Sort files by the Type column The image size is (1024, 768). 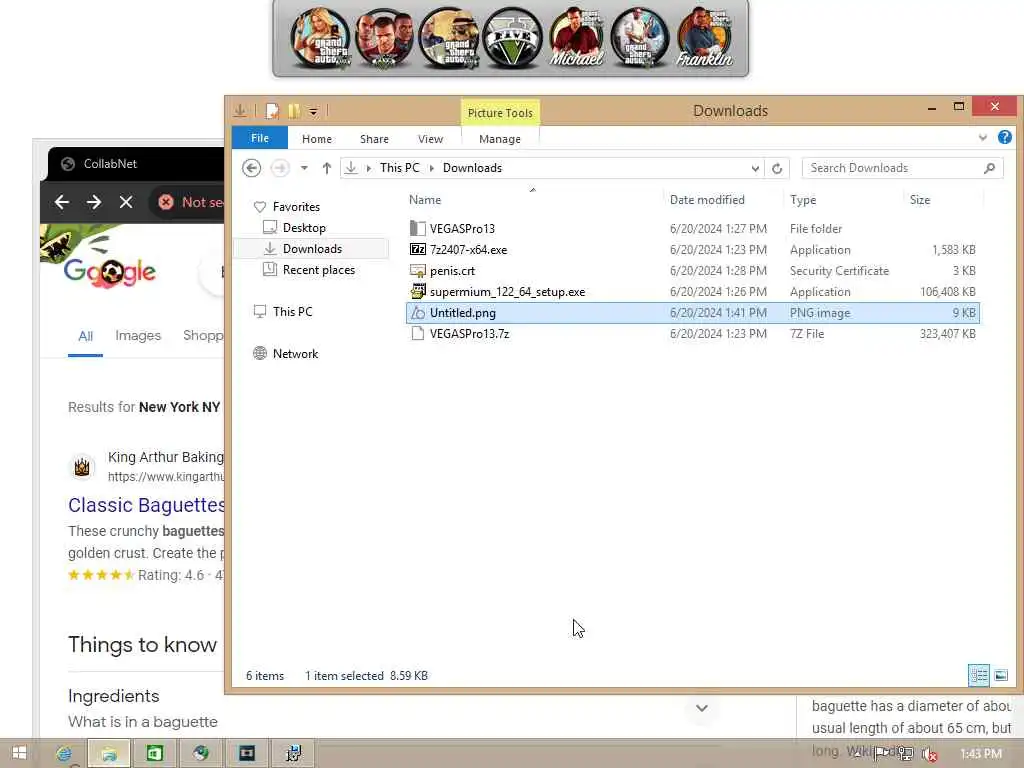[x=803, y=200]
